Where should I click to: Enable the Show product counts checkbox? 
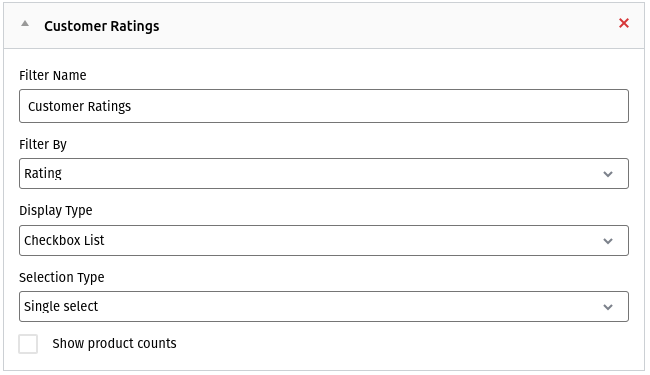pyautogui.click(x=28, y=344)
